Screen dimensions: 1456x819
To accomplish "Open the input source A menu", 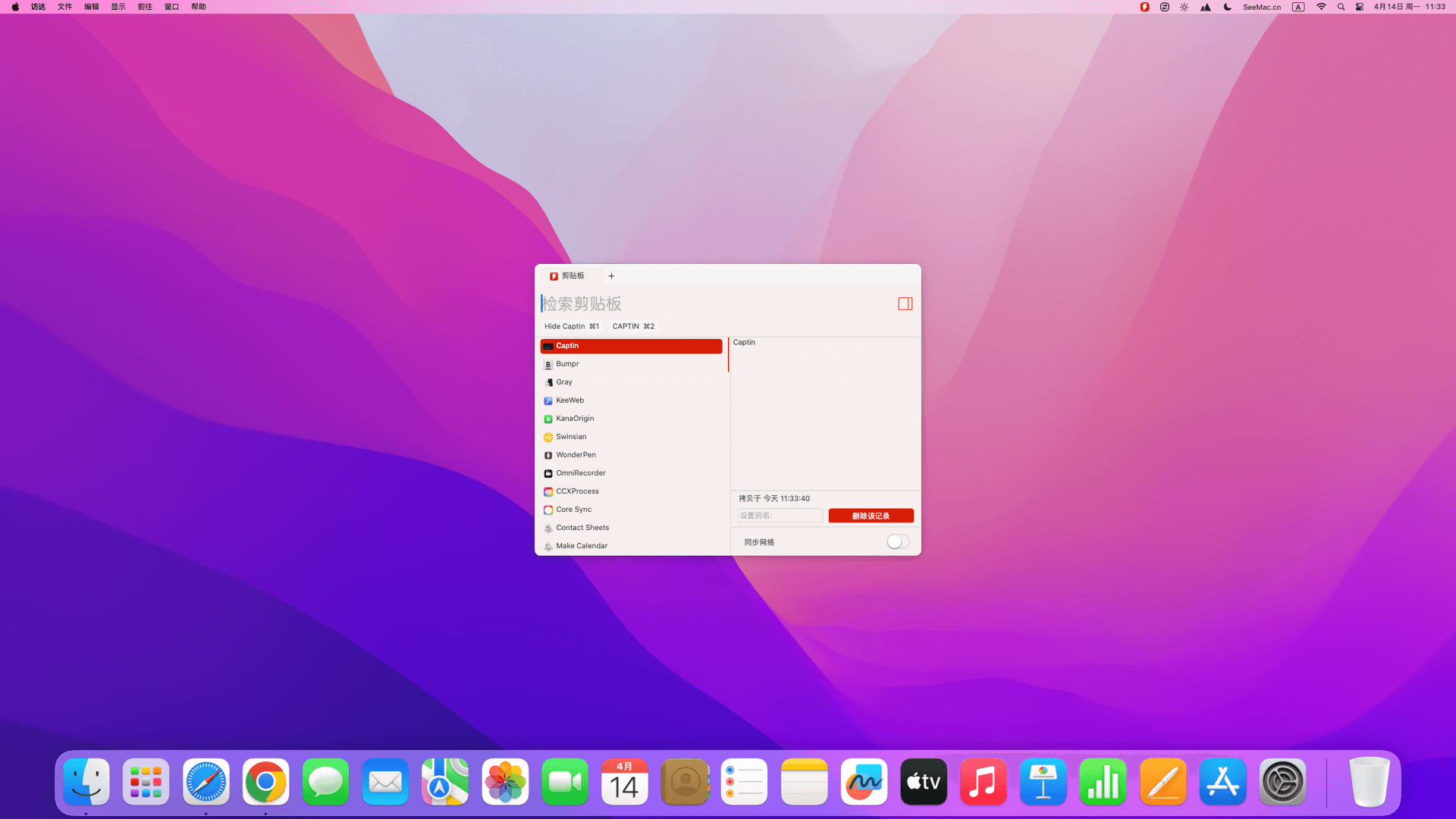I will pos(1298,7).
